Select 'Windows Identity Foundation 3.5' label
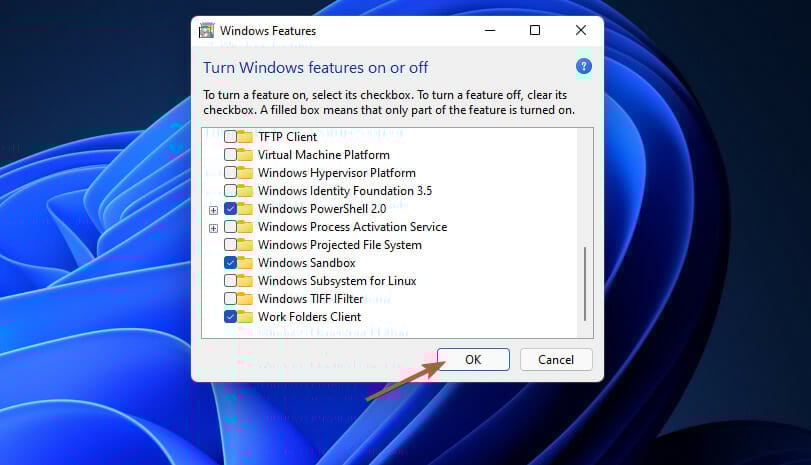 [345, 191]
